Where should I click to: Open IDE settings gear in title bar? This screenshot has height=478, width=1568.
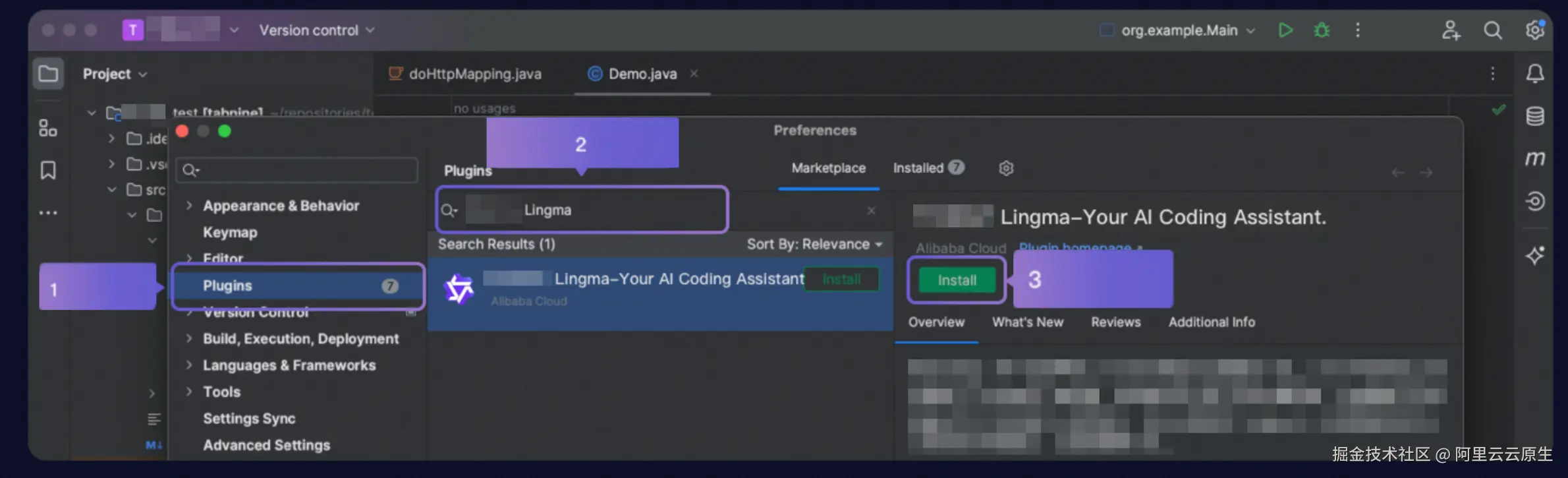[1535, 30]
